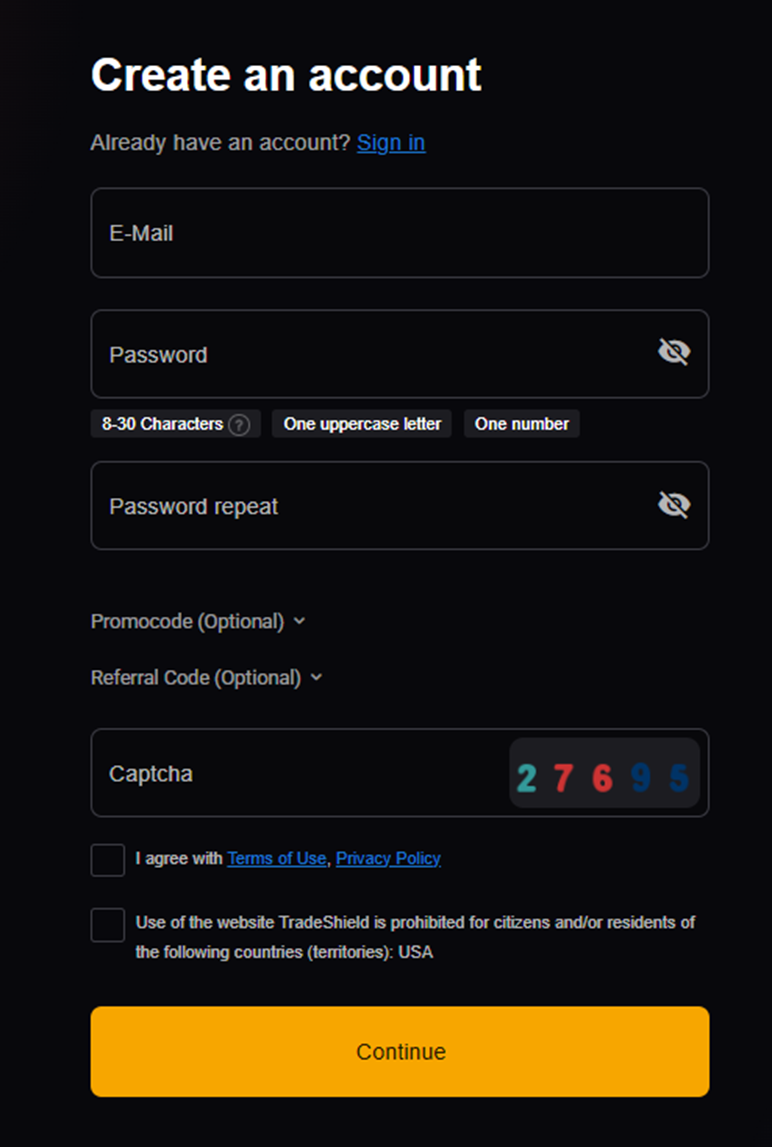Toggle Password field visibility eye icon
Viewport: 772px width, 1147px height.
[673, 352]
